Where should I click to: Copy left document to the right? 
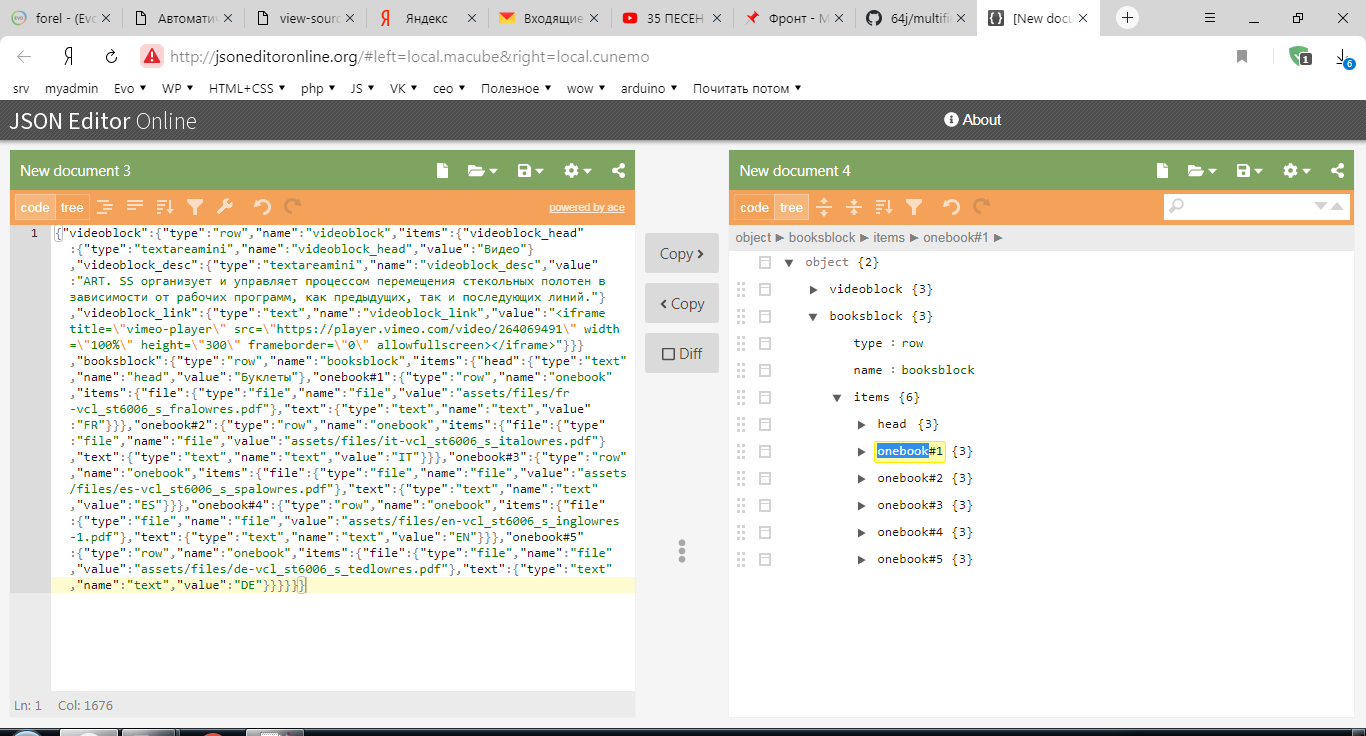681,254
